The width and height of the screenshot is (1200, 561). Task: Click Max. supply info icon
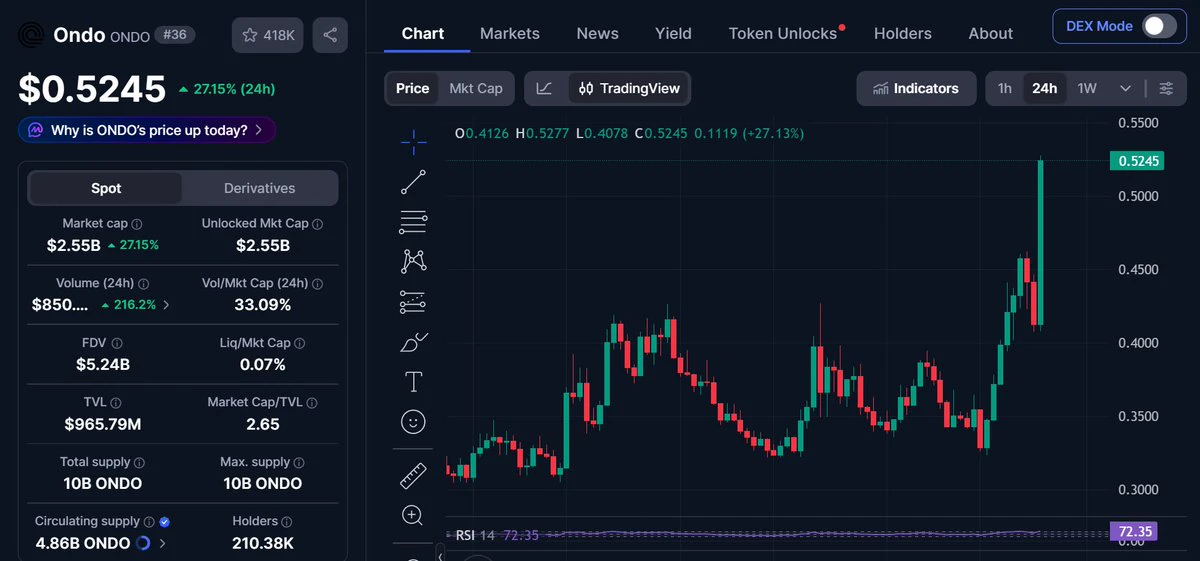point(300,463)
